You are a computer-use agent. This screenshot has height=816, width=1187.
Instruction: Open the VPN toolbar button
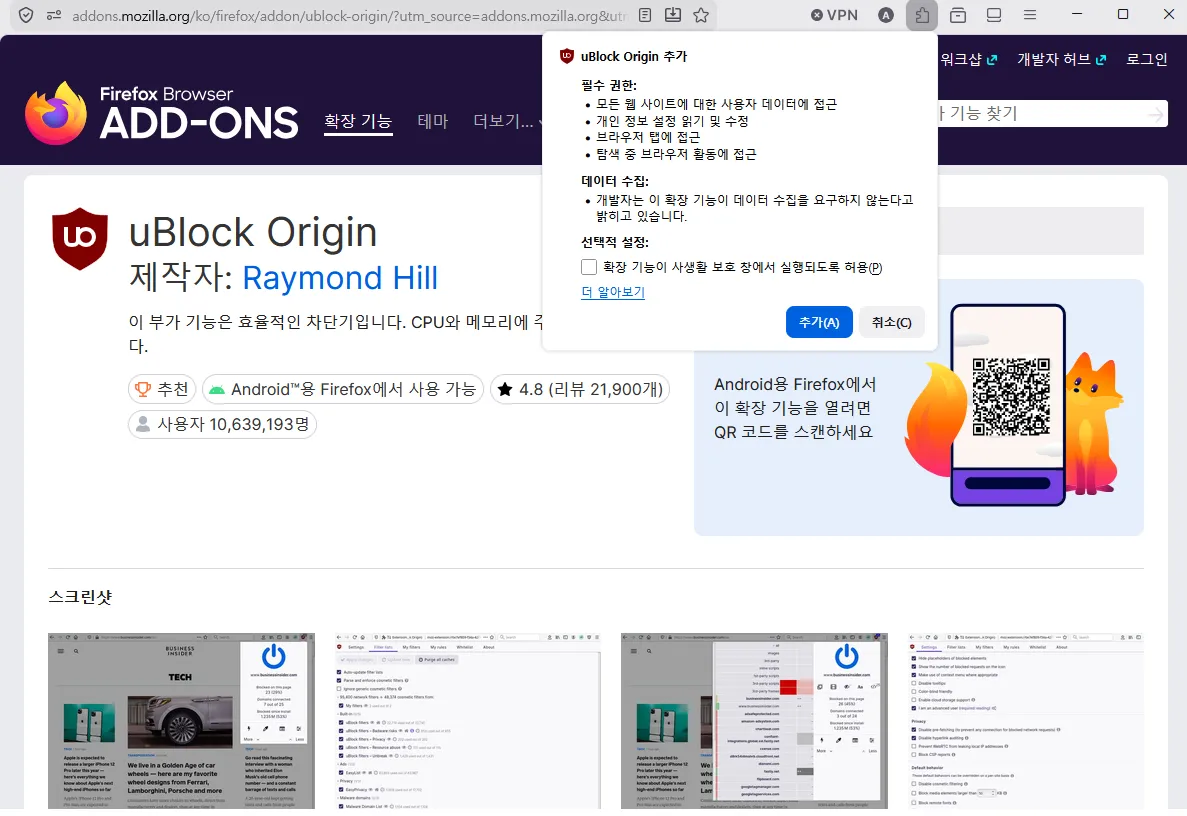[x=834, y=15]
